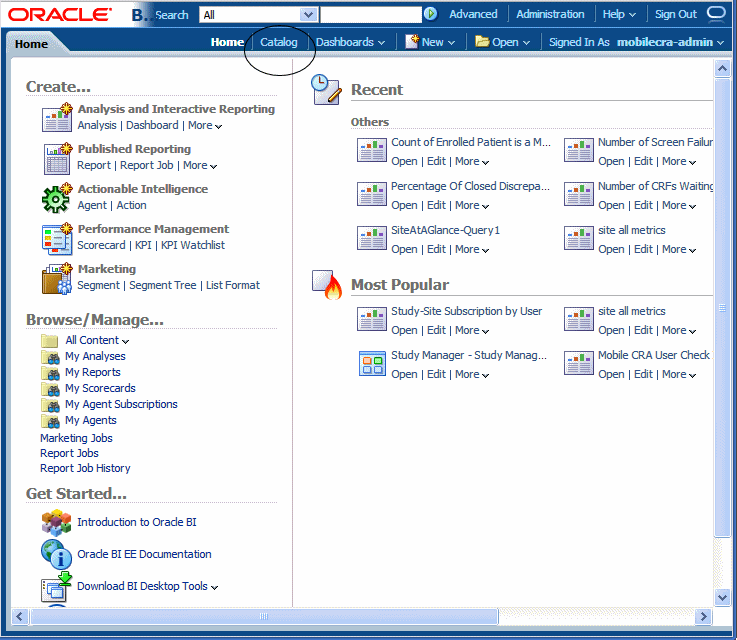Expand the Open menu in header
This screenshot has width=737, height=640.
pos(502,42)
